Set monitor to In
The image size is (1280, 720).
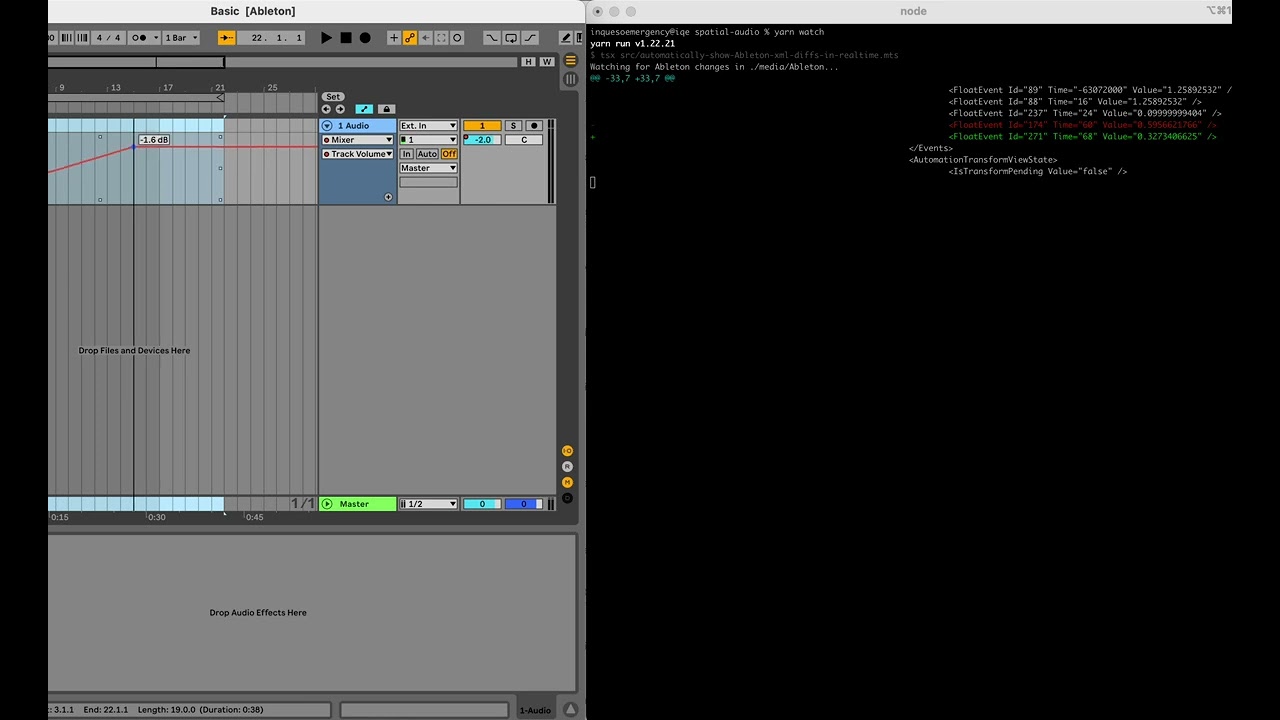[407, 154]
